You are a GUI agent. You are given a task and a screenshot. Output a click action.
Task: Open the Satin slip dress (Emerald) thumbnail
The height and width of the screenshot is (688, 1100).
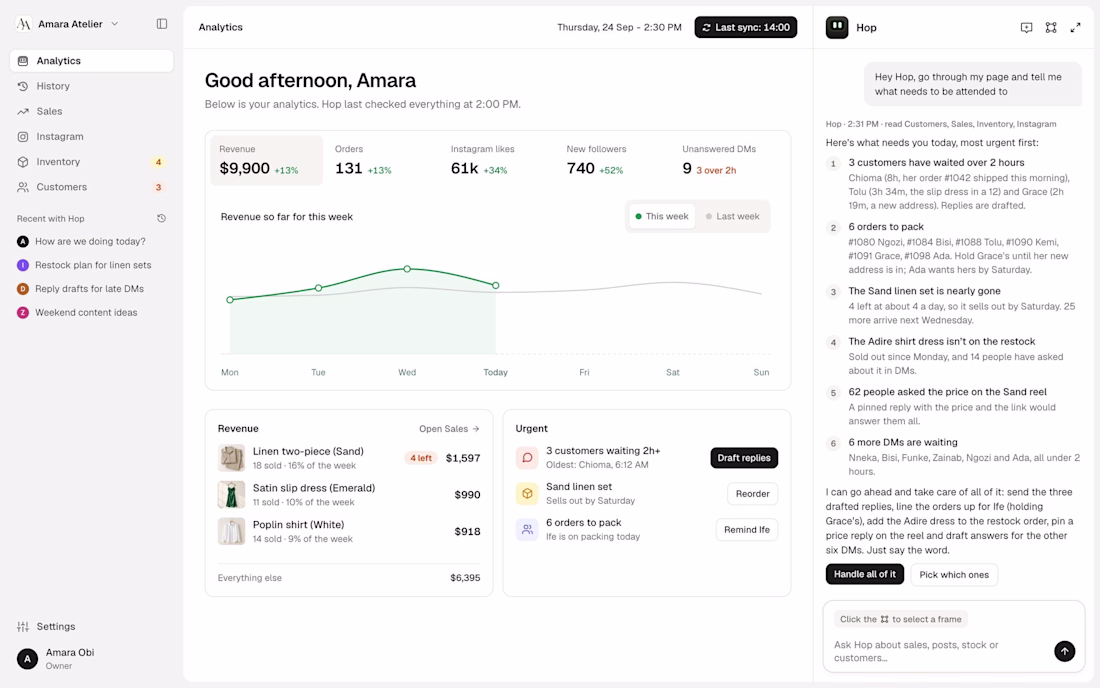tap(231, 494)
